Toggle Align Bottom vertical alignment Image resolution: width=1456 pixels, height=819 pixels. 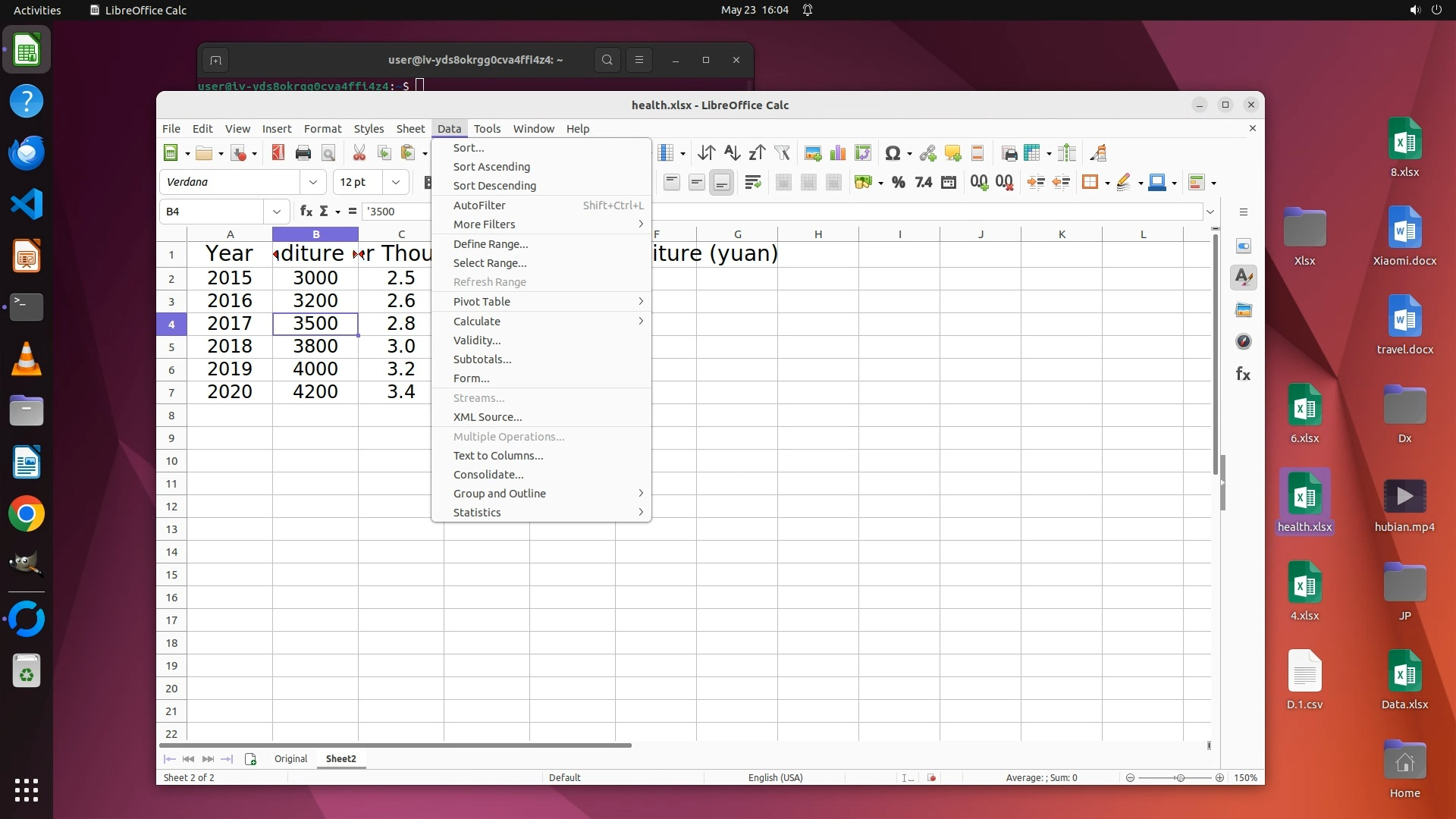(721, 182)
